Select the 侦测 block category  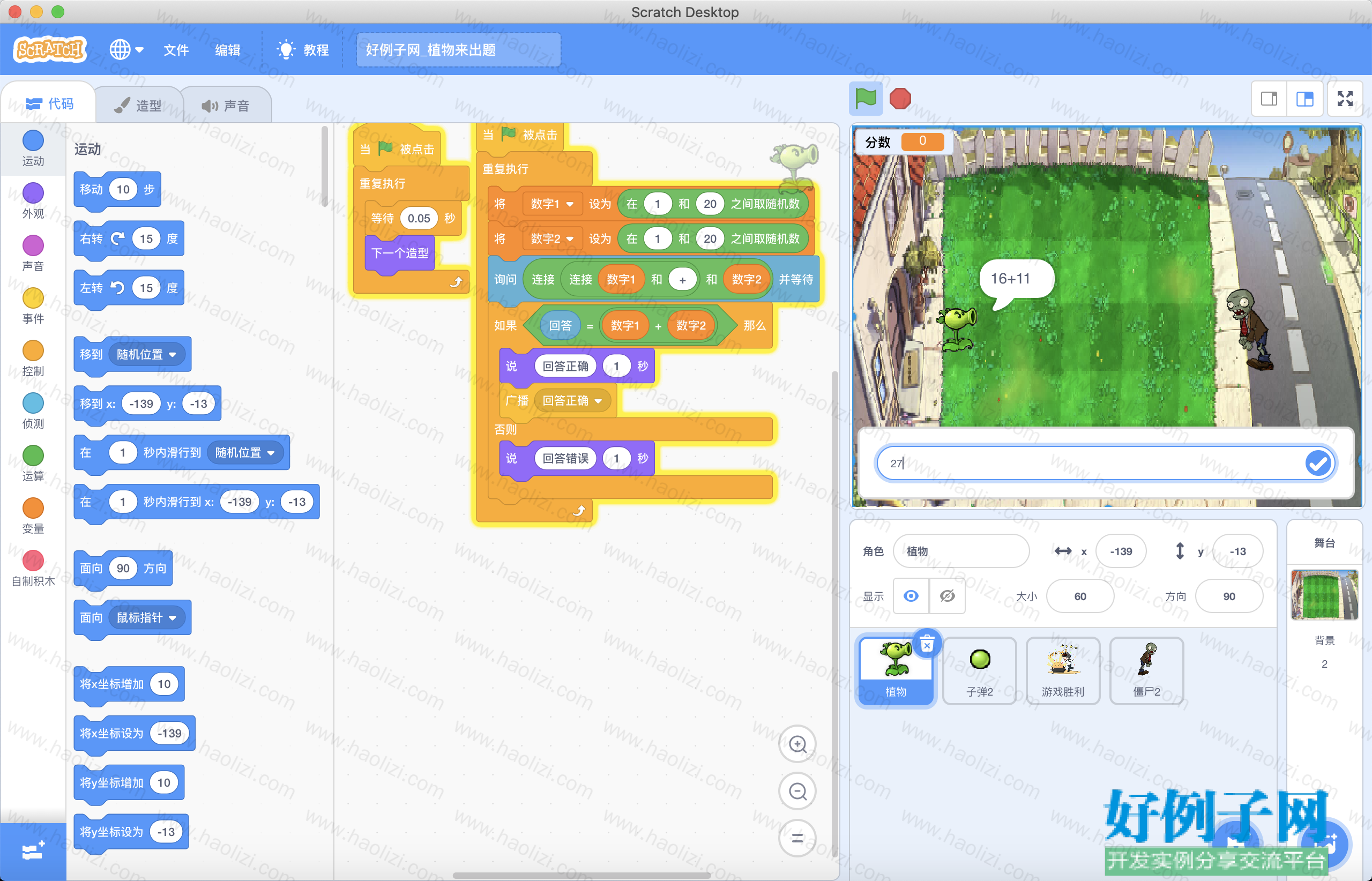pyautogui.click(x=33, y=412)
